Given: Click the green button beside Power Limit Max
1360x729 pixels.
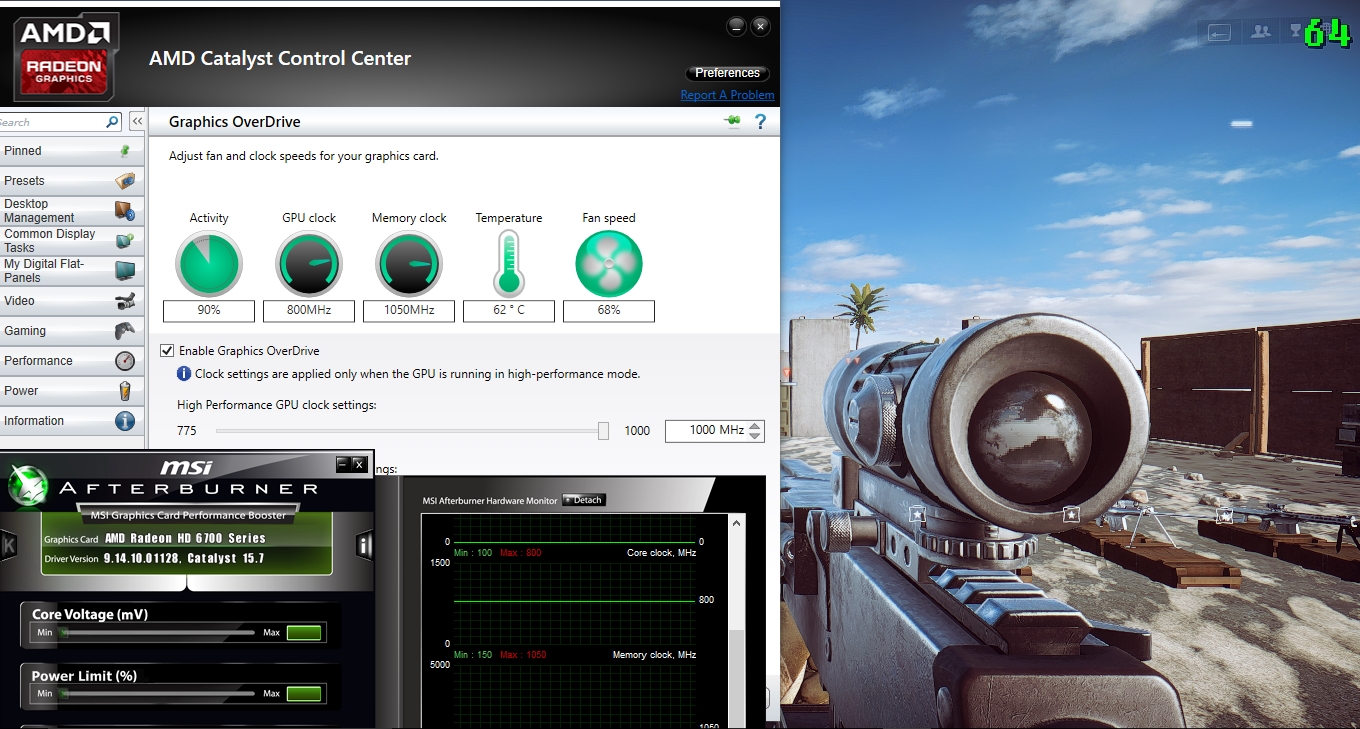Looking at the screenshot, I should click(304, 693).
